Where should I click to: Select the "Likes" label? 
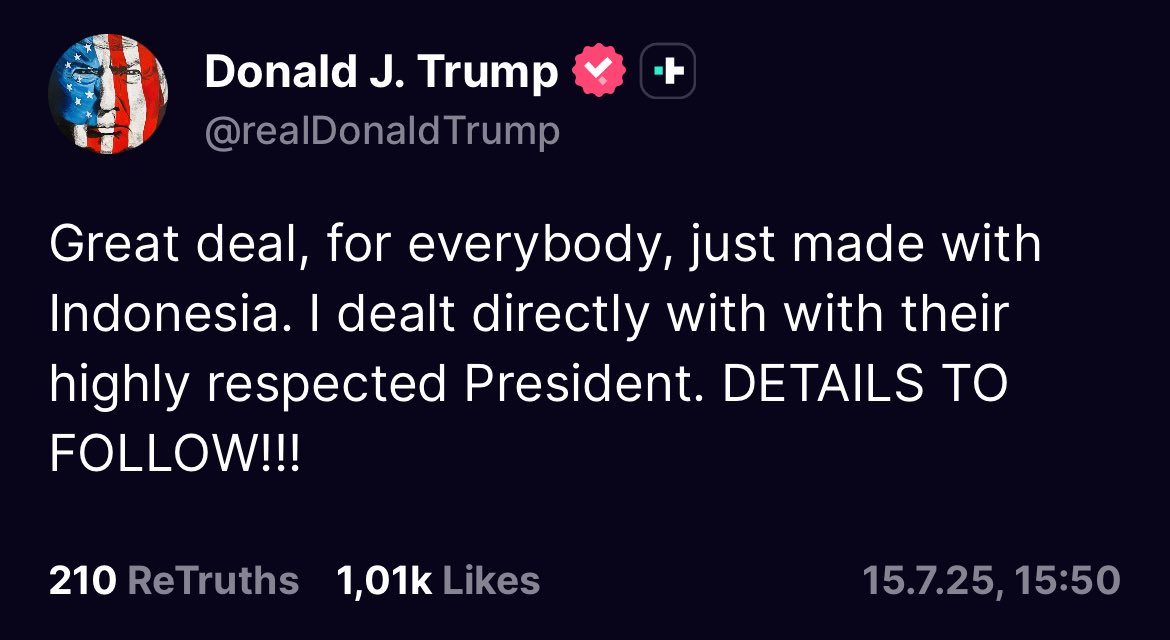tap(490, 580)
